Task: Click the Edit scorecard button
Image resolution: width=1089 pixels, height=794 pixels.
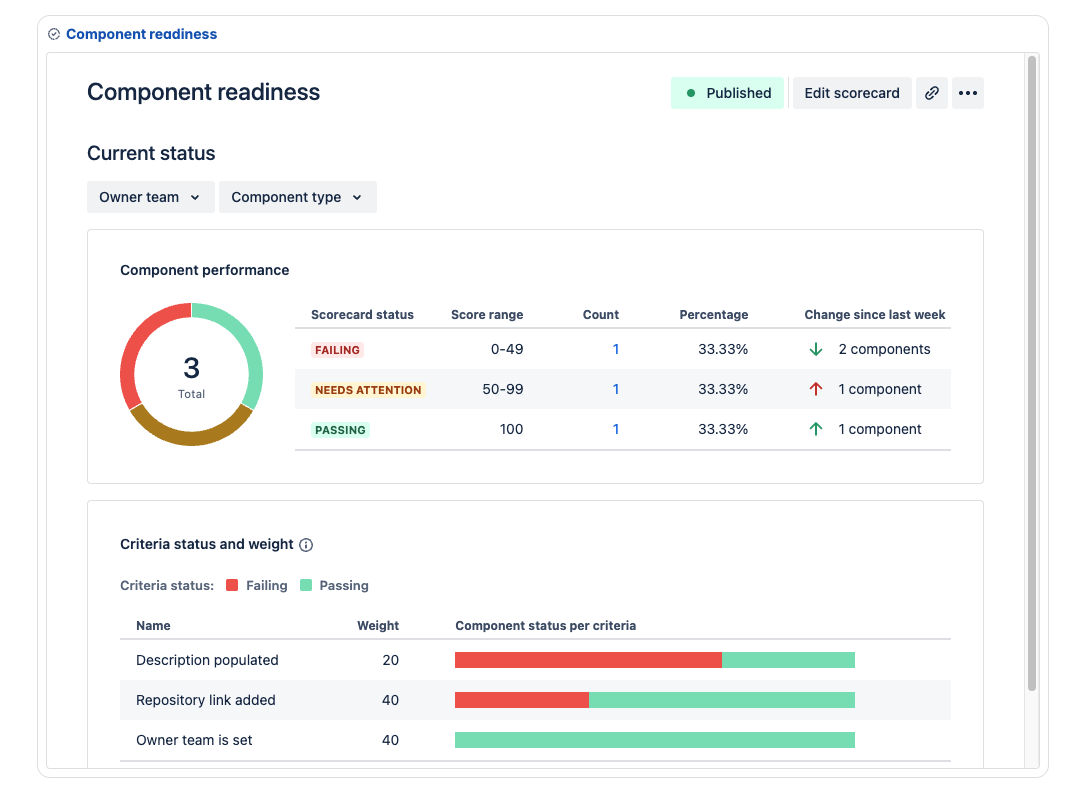Action: pos(851,92)
